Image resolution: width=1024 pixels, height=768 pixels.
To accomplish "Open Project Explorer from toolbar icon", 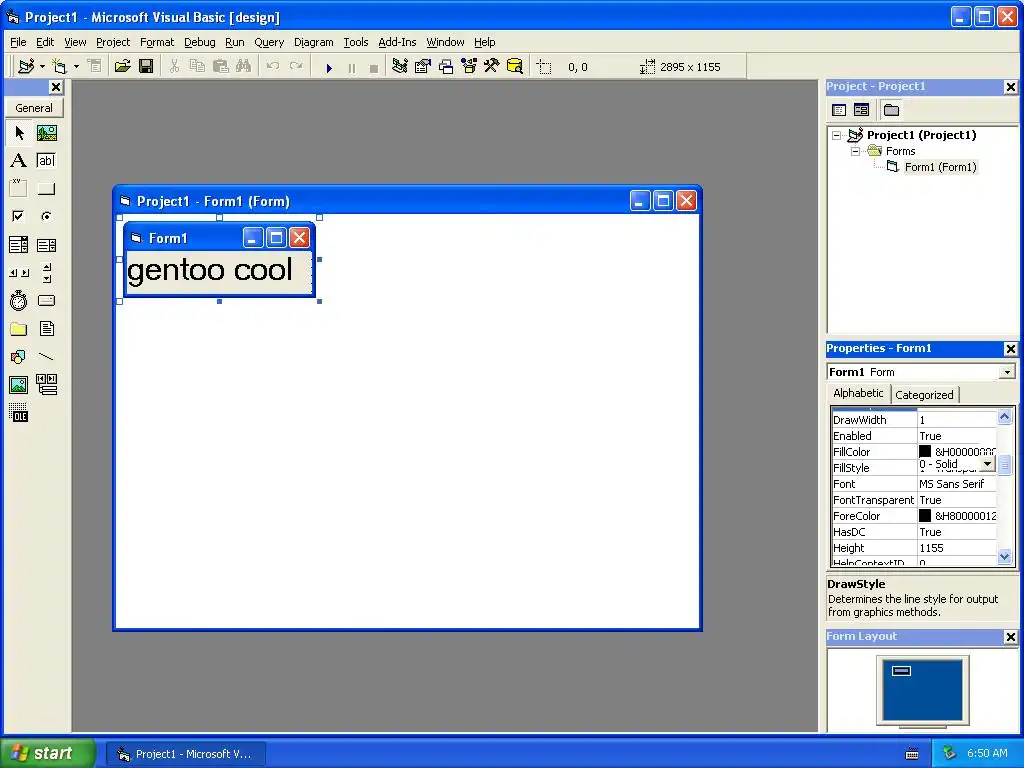I will (x=400, y=67).
